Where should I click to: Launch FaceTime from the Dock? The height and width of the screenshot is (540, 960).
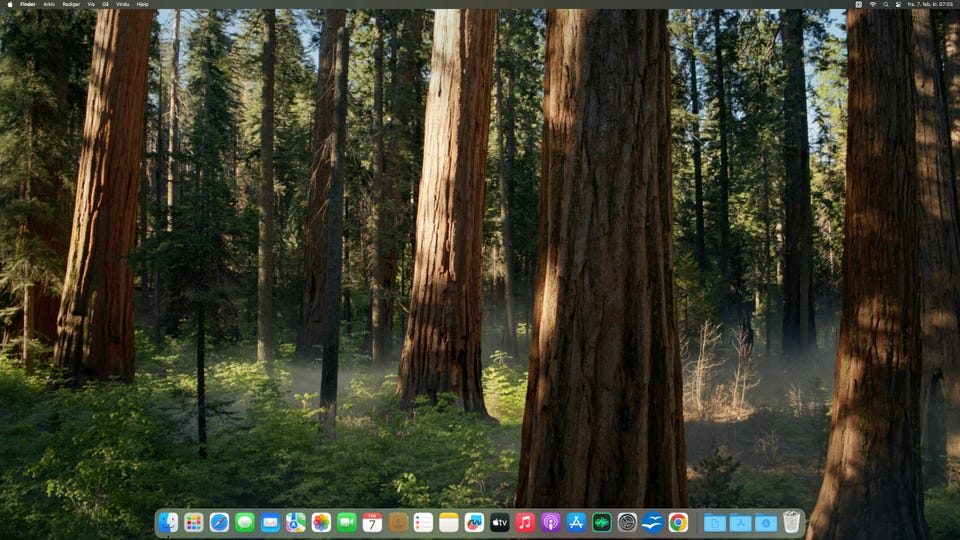[x=347, y=522]
